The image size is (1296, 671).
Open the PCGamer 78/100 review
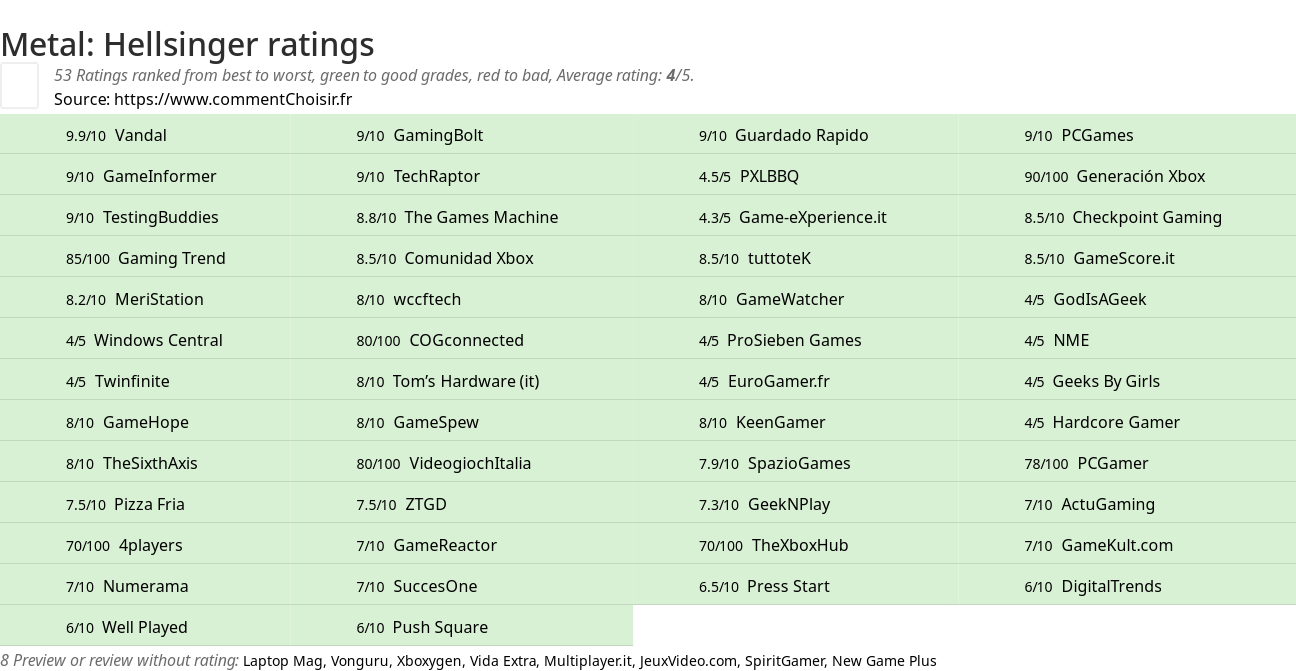pos(1127,463)
